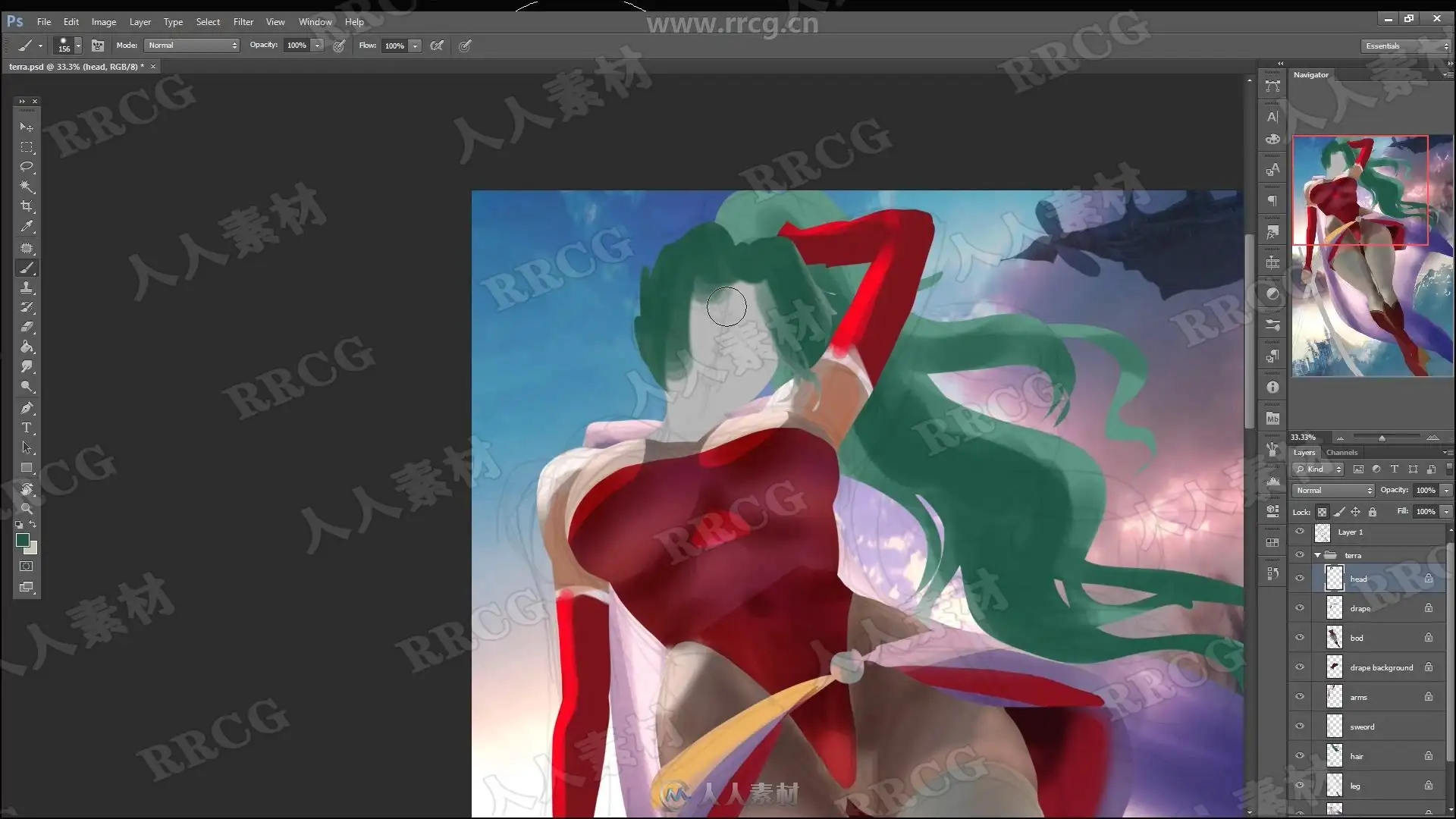Collapse the terra layer group

(x=1317, y=555)
